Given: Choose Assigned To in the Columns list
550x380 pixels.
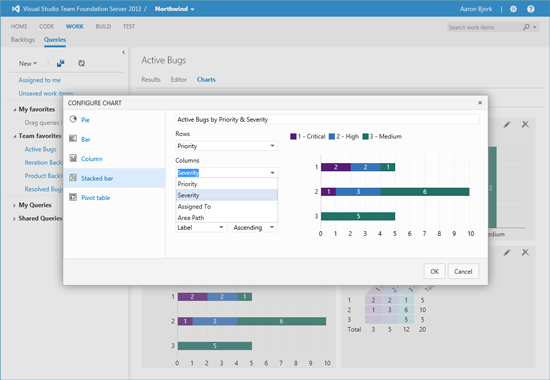Looking at the screenshot, I should 227,206.
